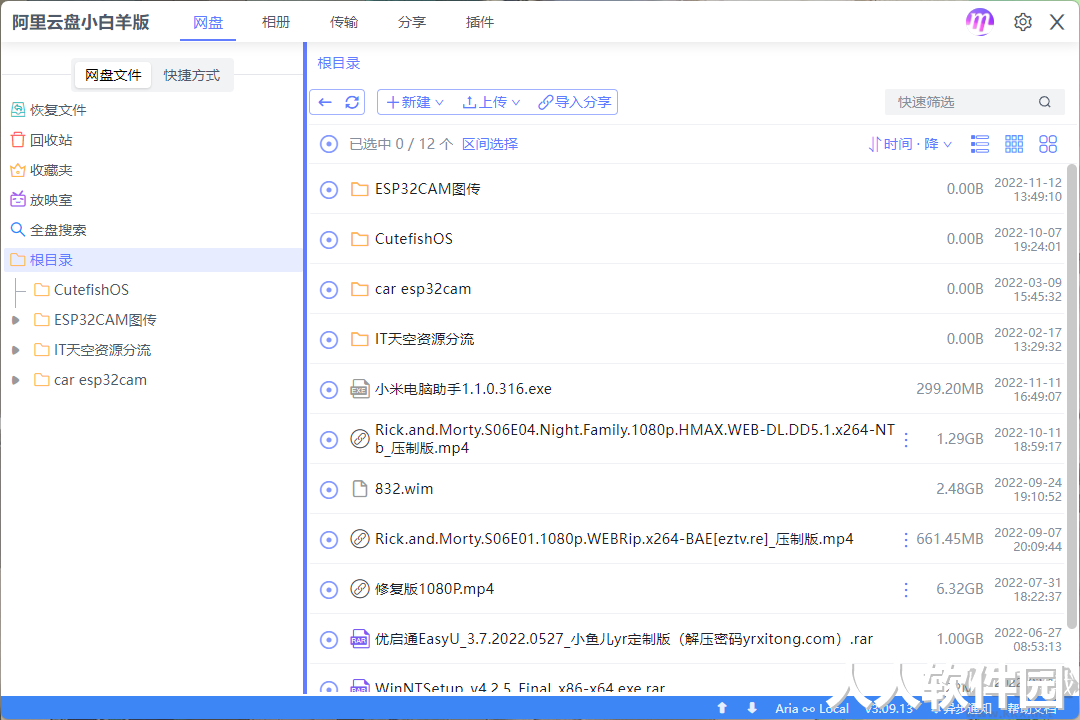
Task: Switch to the 网盘 tab
Action: click(208, 23)
